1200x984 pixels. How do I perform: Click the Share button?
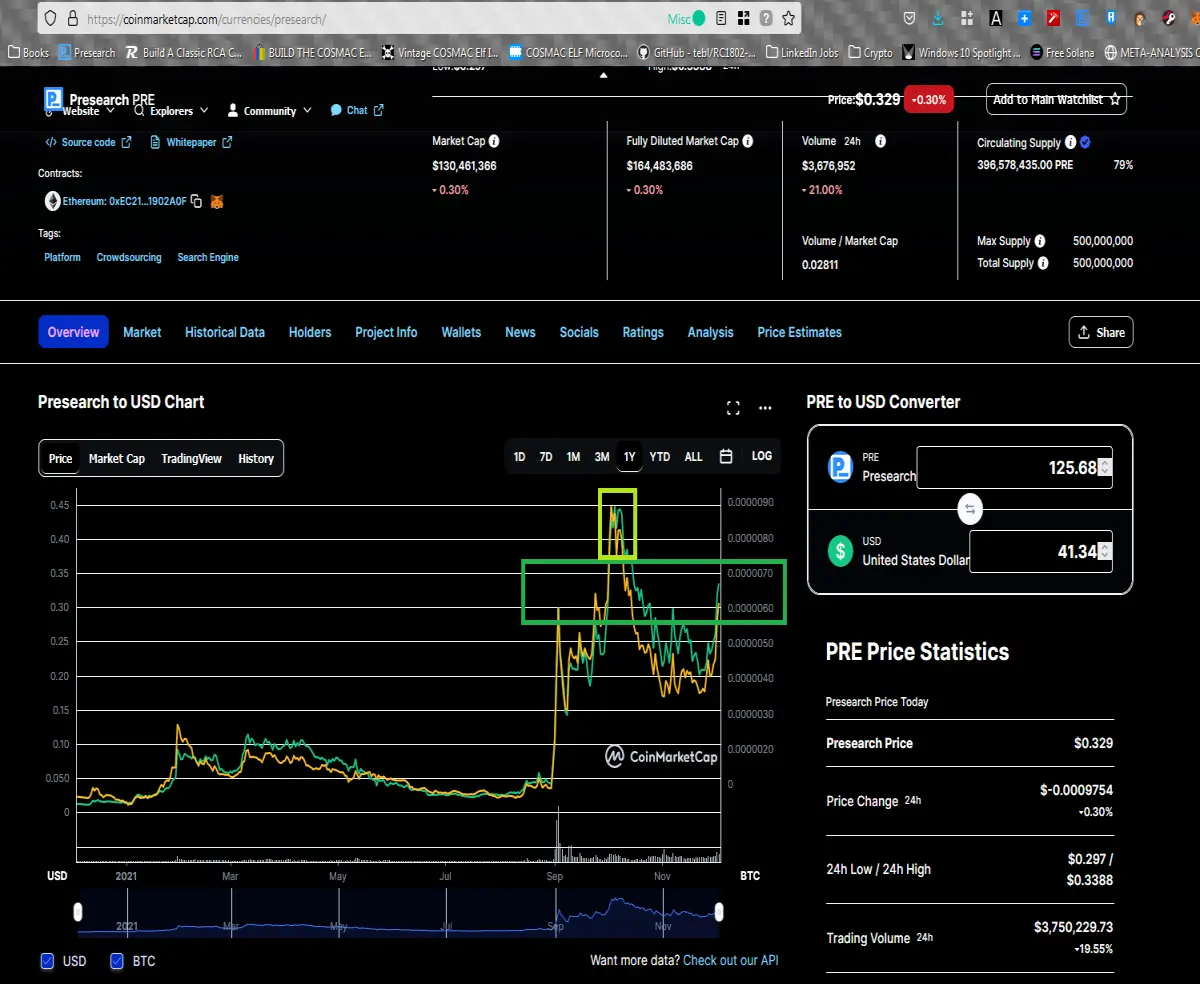tap(1101, 332)
